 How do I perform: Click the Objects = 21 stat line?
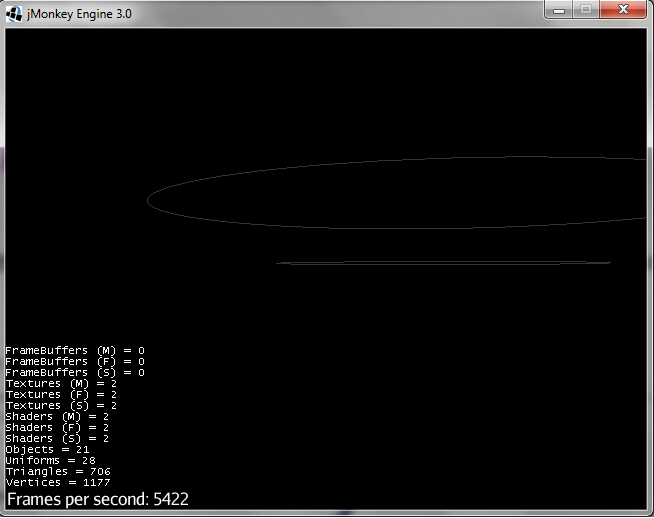(x=47, y=450)
